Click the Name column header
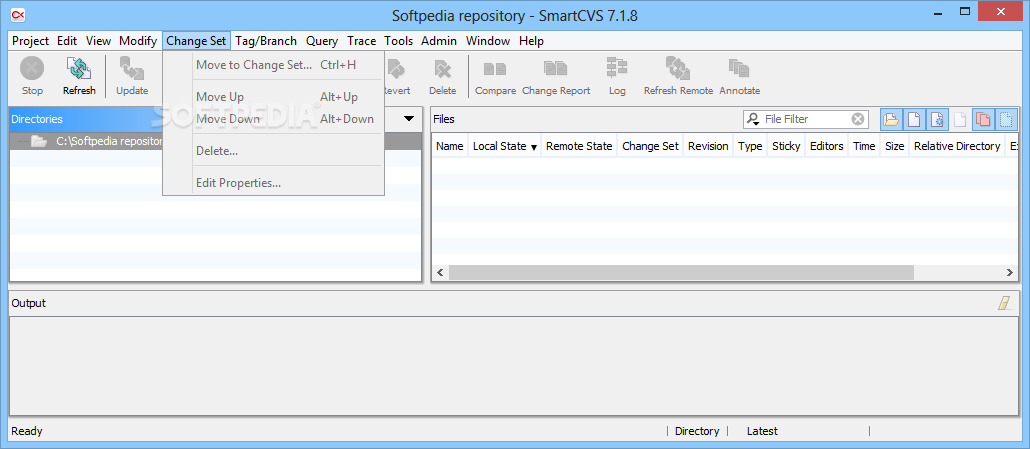1030x449 pixels. coord(449,146)
